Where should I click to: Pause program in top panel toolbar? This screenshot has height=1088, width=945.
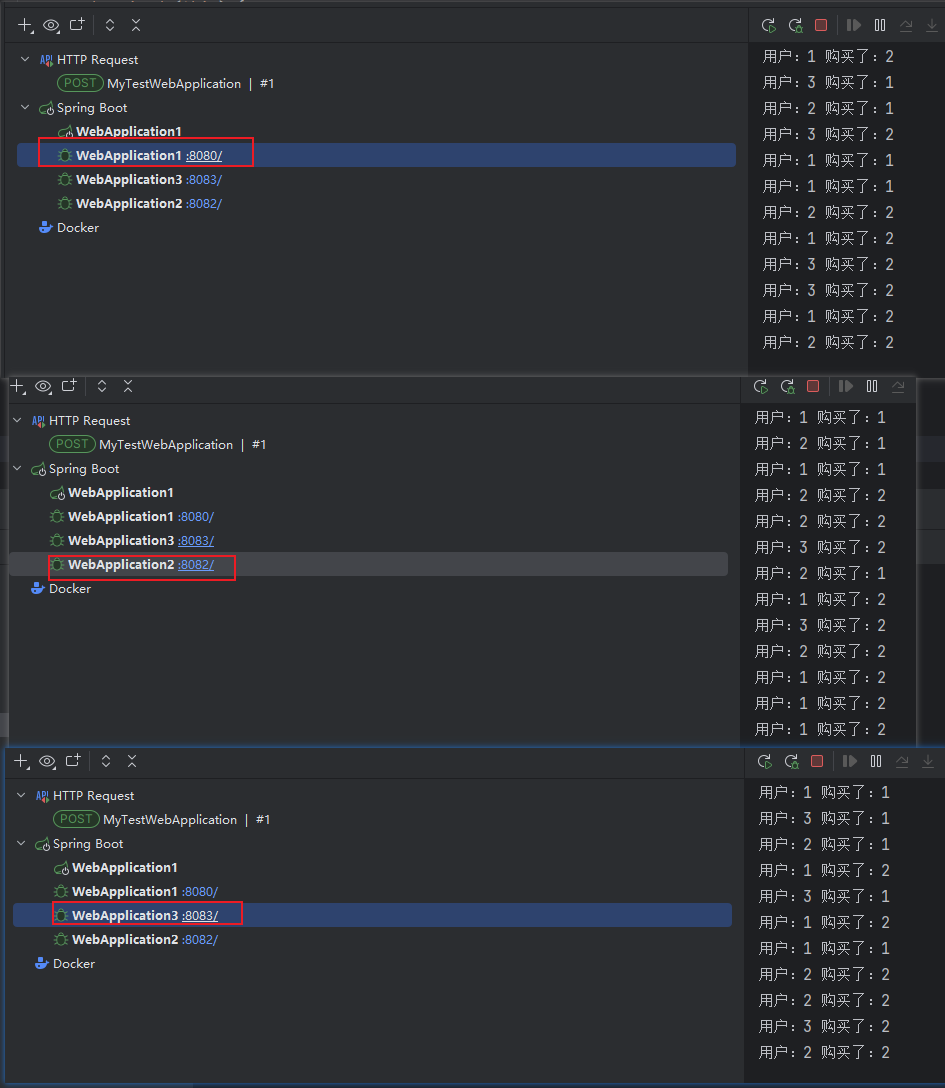[880, 25]
